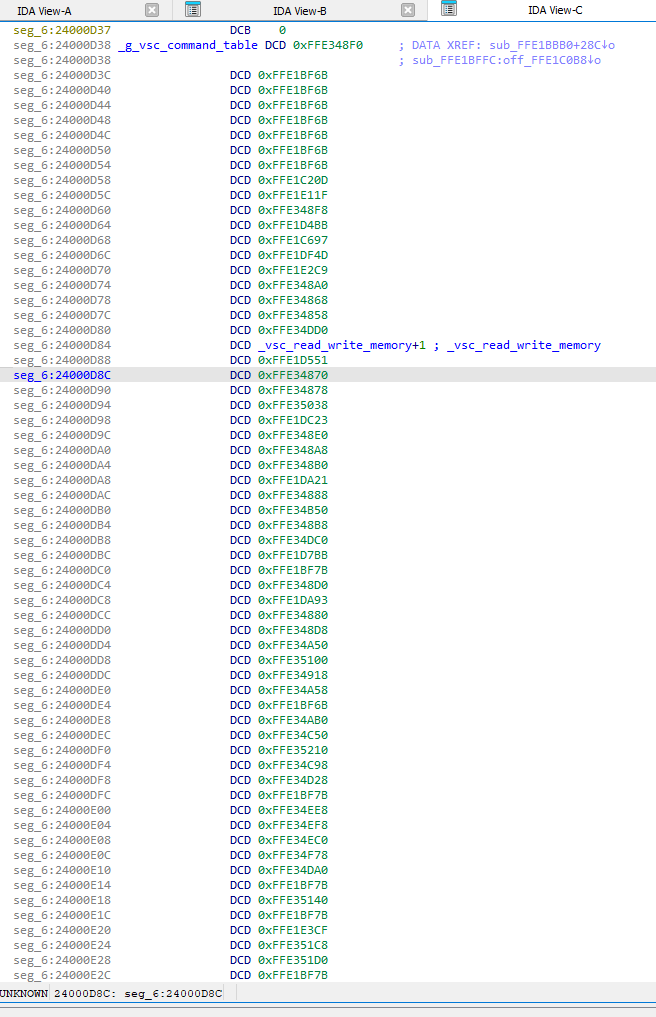Viewport: 656px width, 1017px height.
Task: Click value 0xFFE34F78
Action: tap(293, 855)
